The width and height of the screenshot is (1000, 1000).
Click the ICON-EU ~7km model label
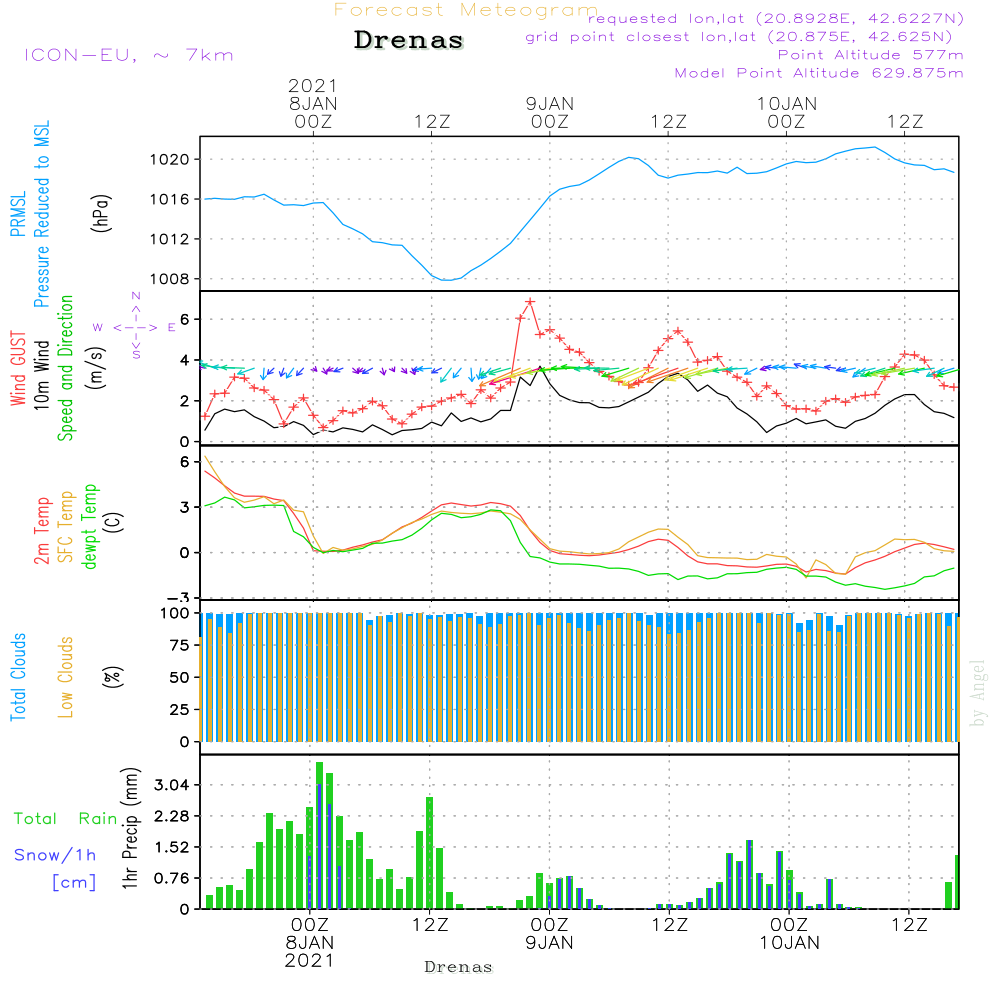coord(129,55)
